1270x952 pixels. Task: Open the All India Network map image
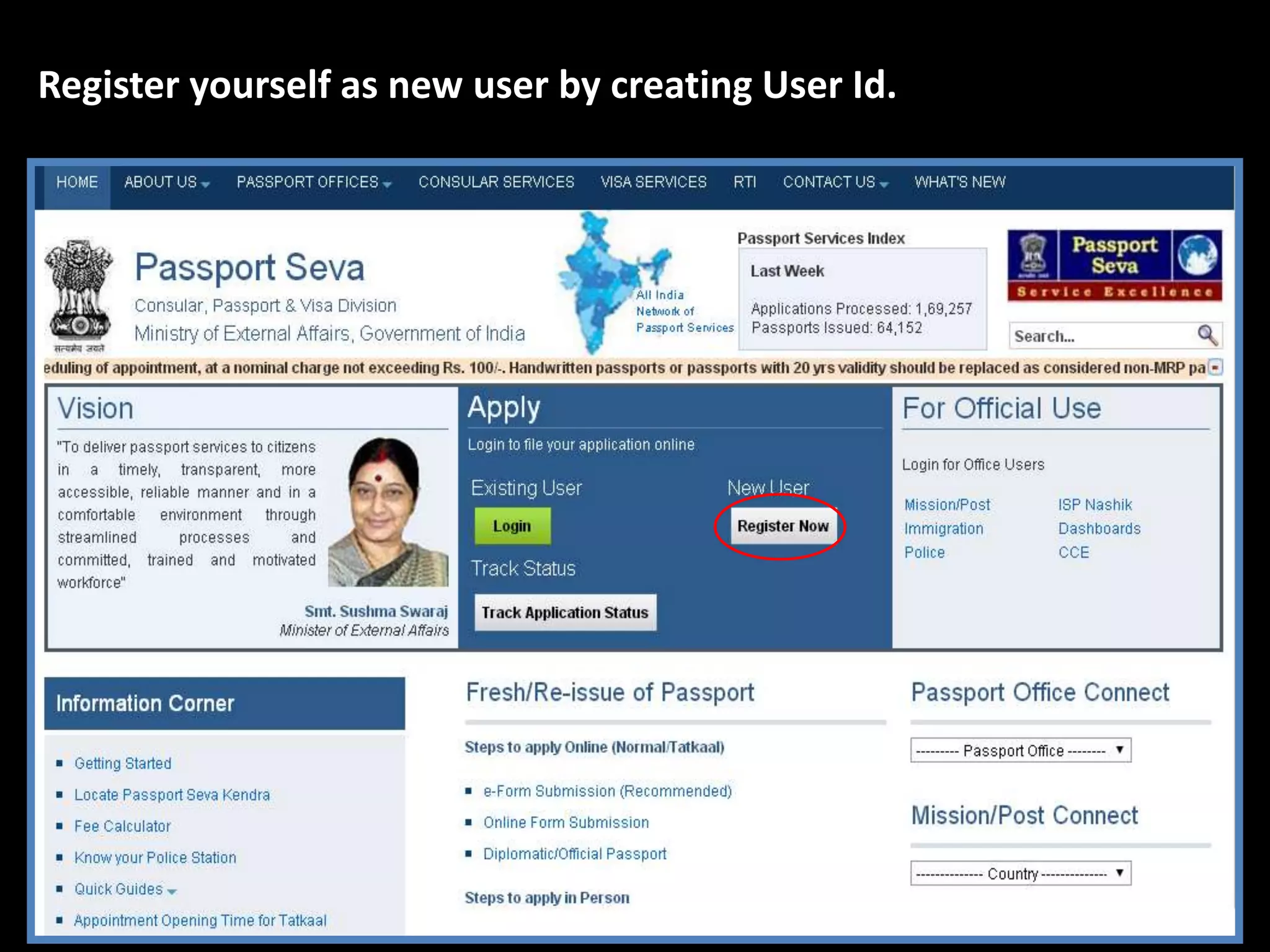click(614, 282)
